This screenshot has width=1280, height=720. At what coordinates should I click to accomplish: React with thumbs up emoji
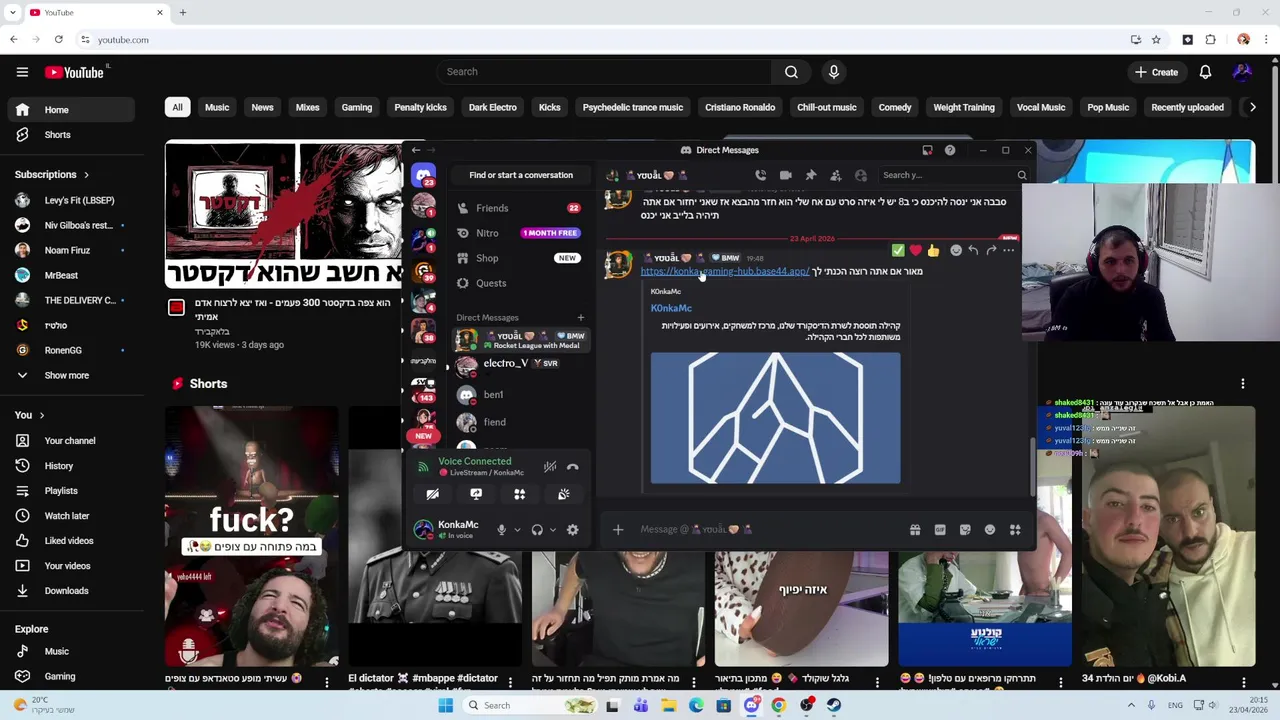click(933, 251)
